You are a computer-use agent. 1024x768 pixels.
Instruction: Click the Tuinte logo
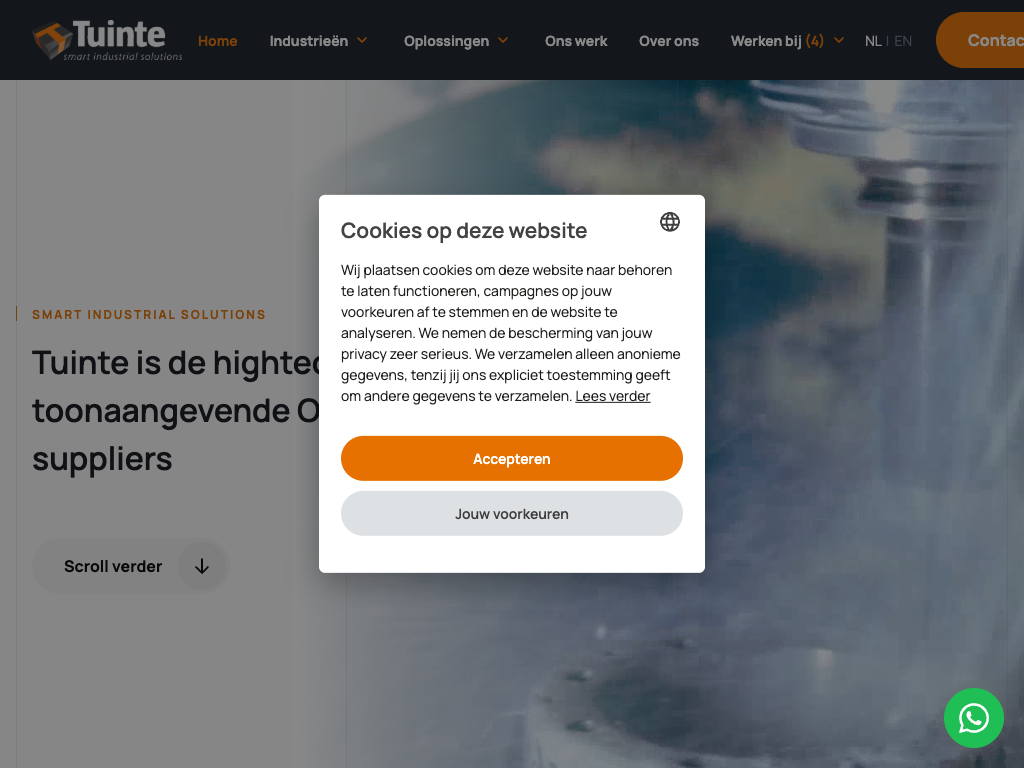coord(108,40)
